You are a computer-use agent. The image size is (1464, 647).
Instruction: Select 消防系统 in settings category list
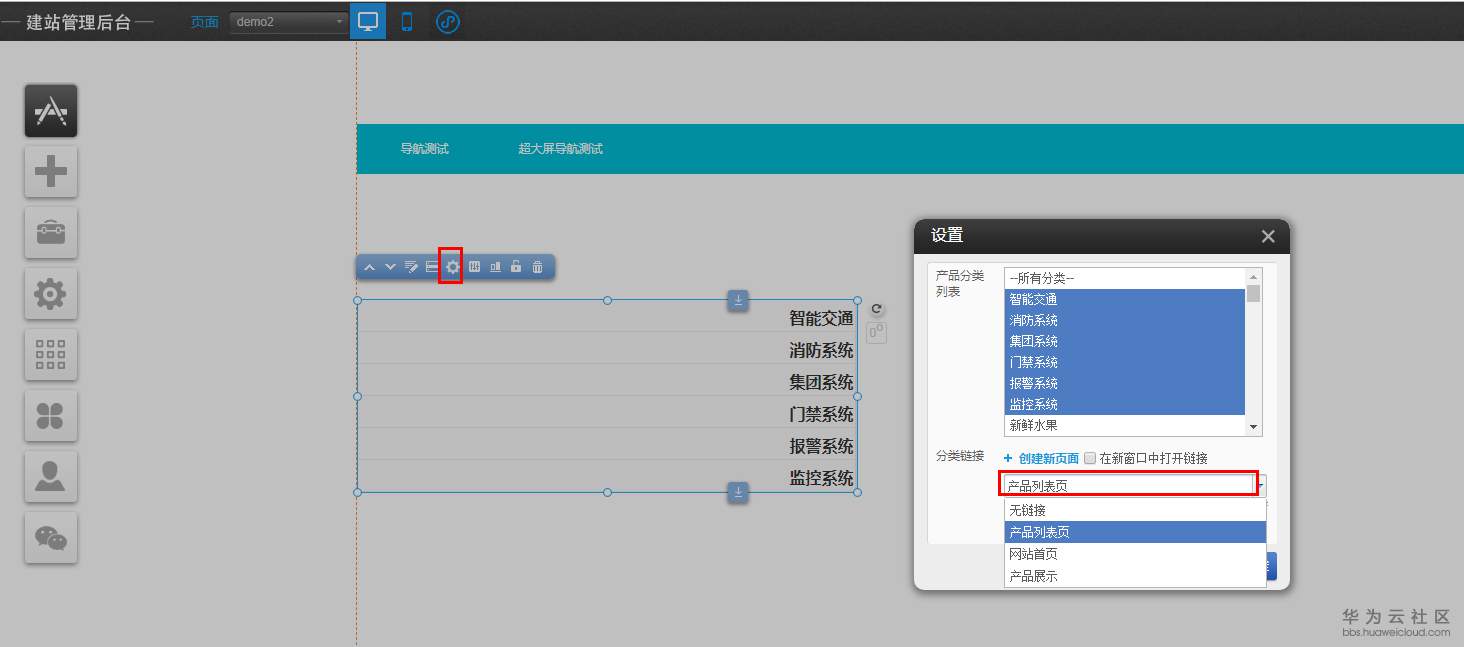click(x=1125, y=320)
